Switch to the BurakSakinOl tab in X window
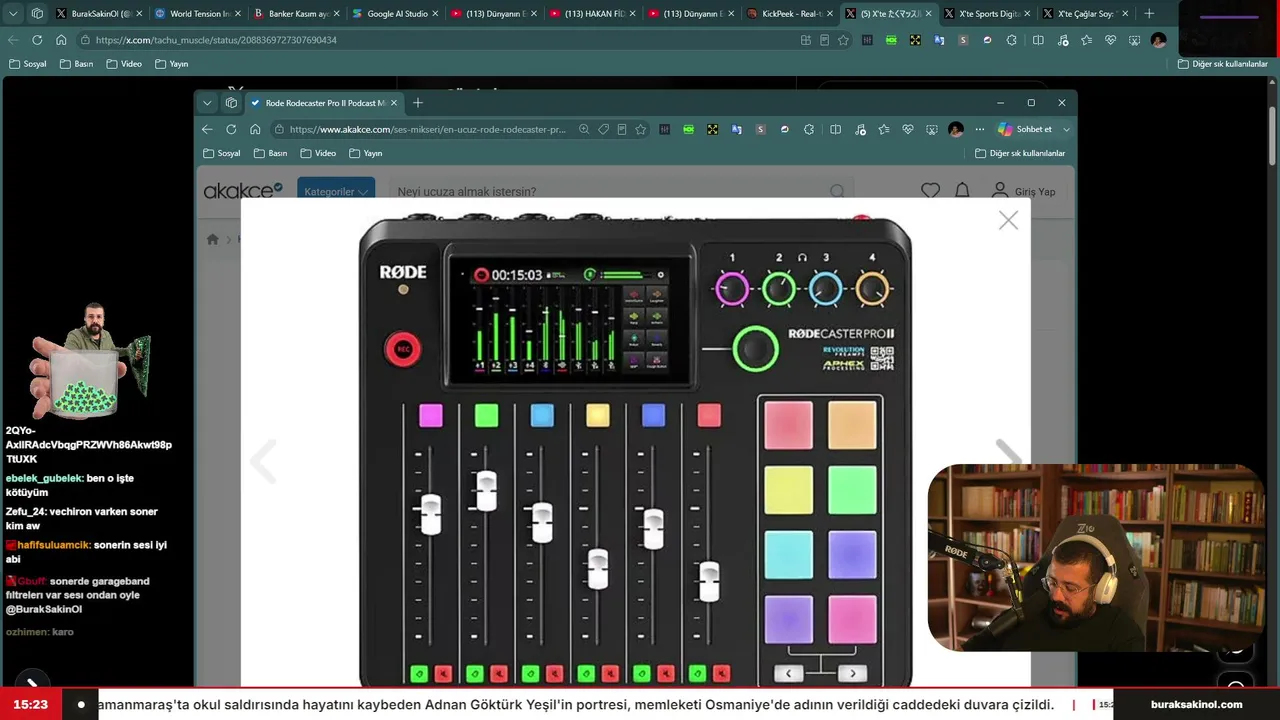The height and width of the screenshot is (720, 1280). (x=101, y=14)
